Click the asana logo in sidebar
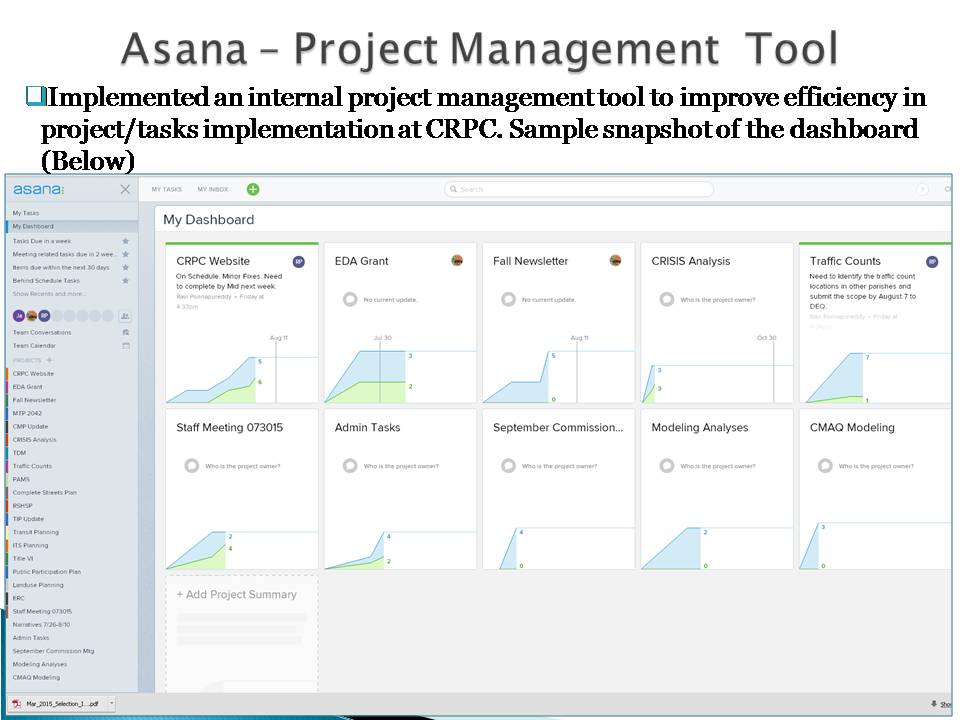Viewport: 960px width, 720px height. [x=39, y=189]
